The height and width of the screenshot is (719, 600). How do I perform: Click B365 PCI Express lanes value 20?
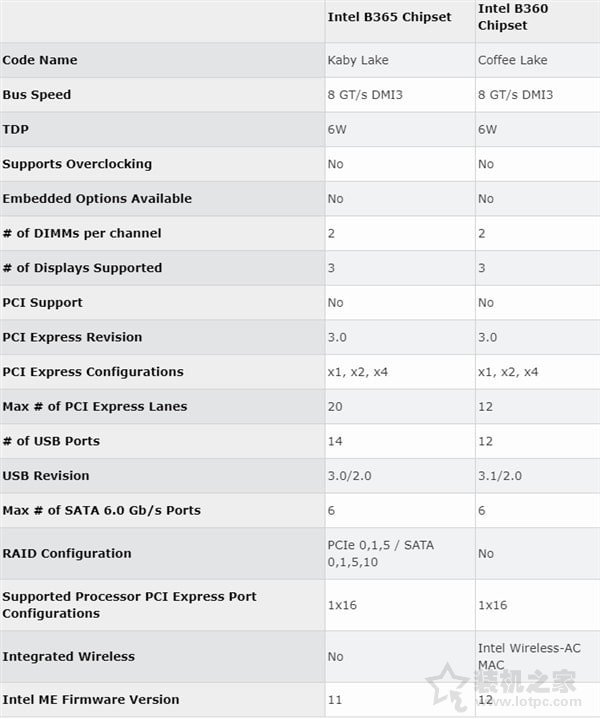point(335,406)
